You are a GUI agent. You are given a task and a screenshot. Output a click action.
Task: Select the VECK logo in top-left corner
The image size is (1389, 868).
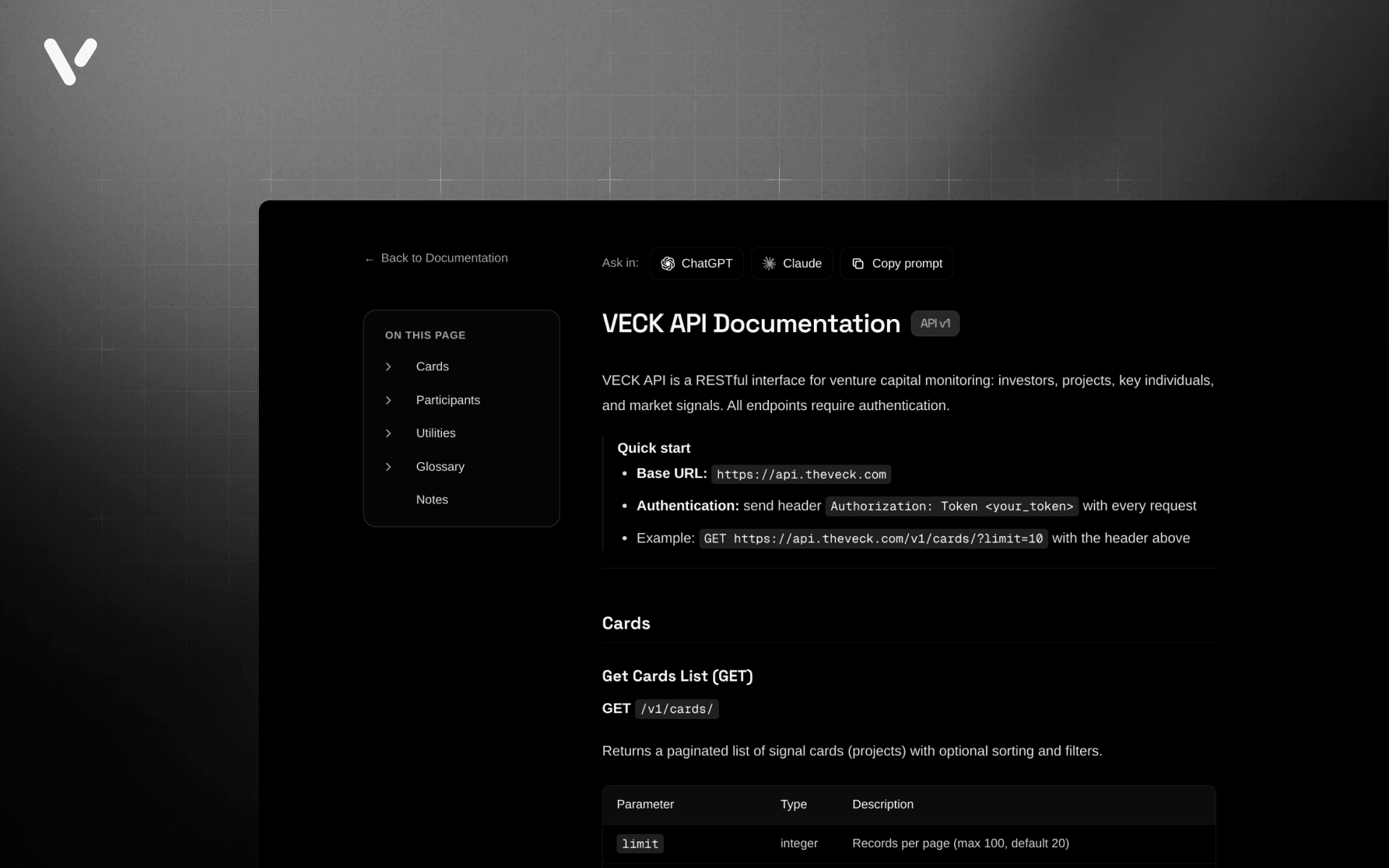click(x=70, y=61)
